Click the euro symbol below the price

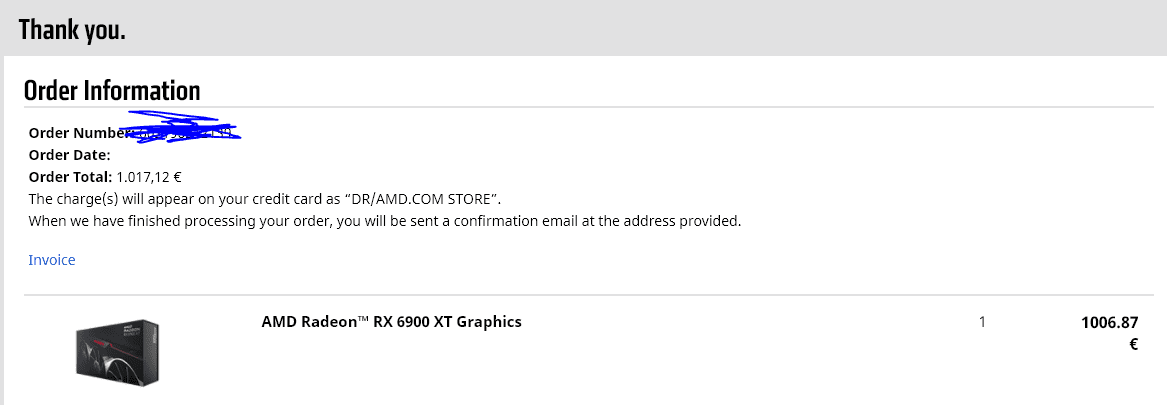(1134, 345)
